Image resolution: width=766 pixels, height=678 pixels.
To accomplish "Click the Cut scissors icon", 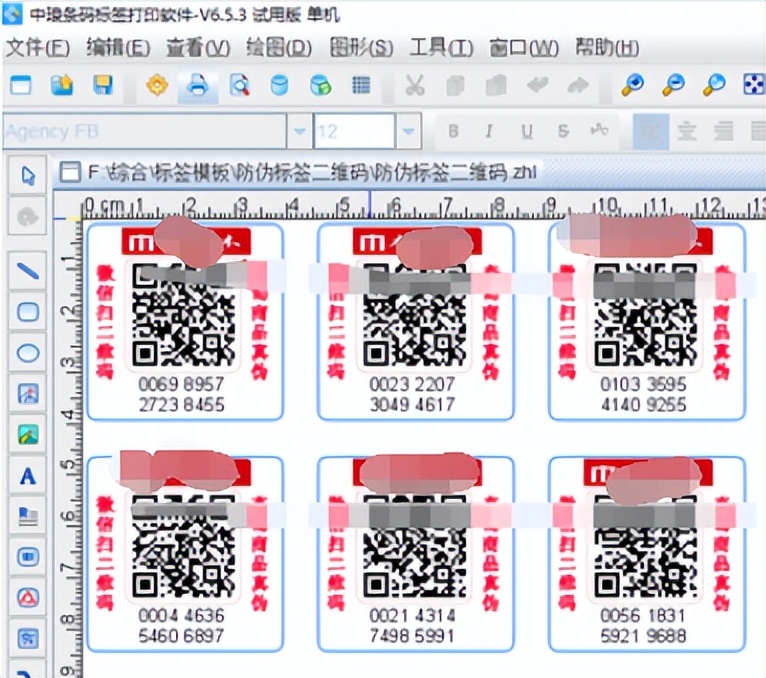I will 415,85.
